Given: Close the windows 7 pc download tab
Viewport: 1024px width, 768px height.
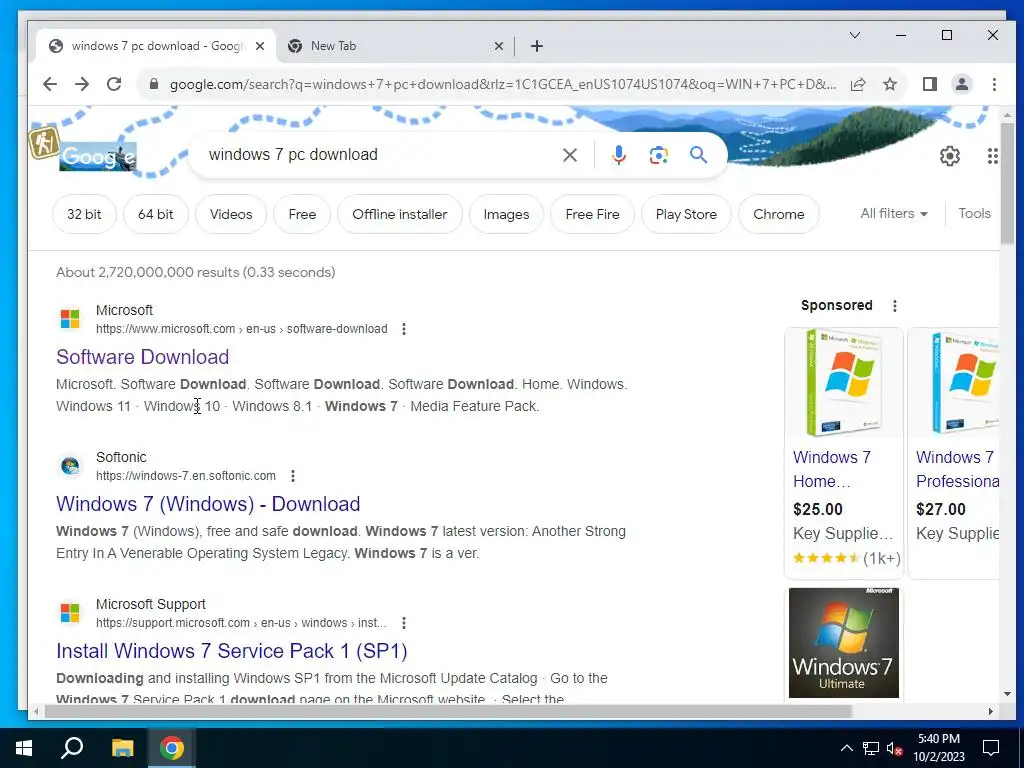Looking at the screenshot, I should tap(260, 46).
